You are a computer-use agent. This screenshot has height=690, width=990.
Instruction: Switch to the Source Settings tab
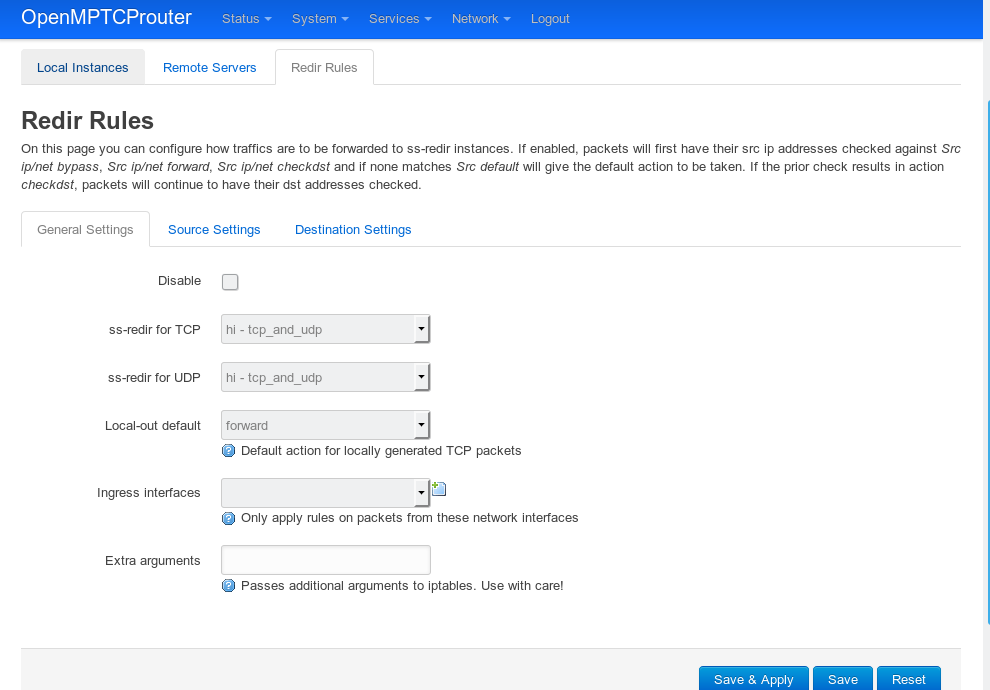click(214, 229)
